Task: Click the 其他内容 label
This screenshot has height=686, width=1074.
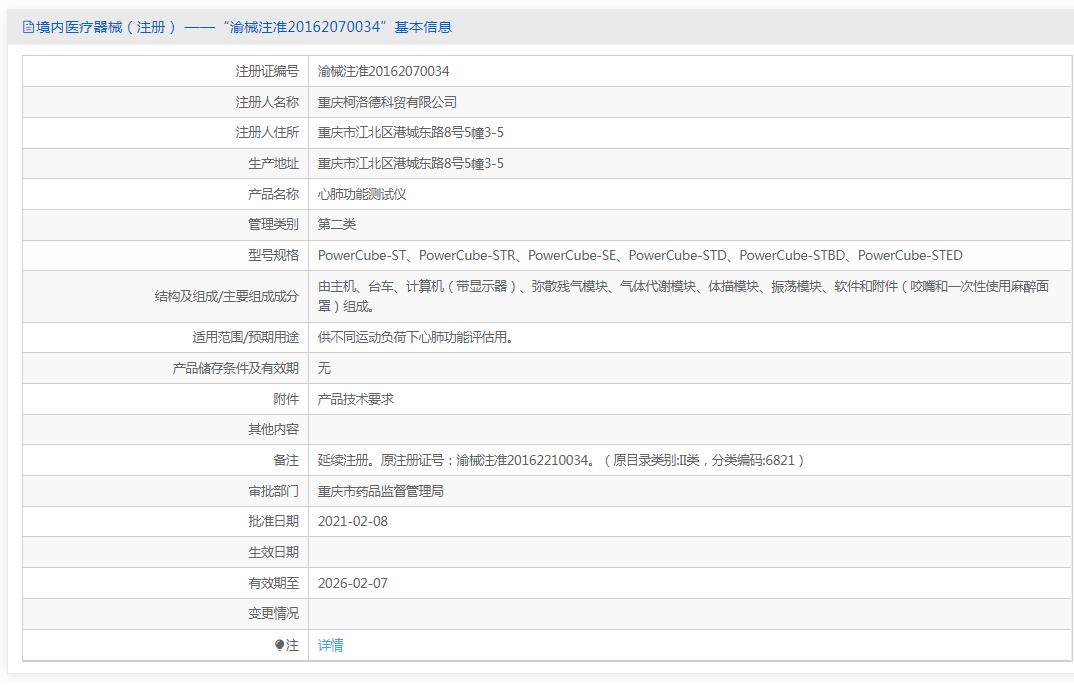Action: click(x=273, y=429)
